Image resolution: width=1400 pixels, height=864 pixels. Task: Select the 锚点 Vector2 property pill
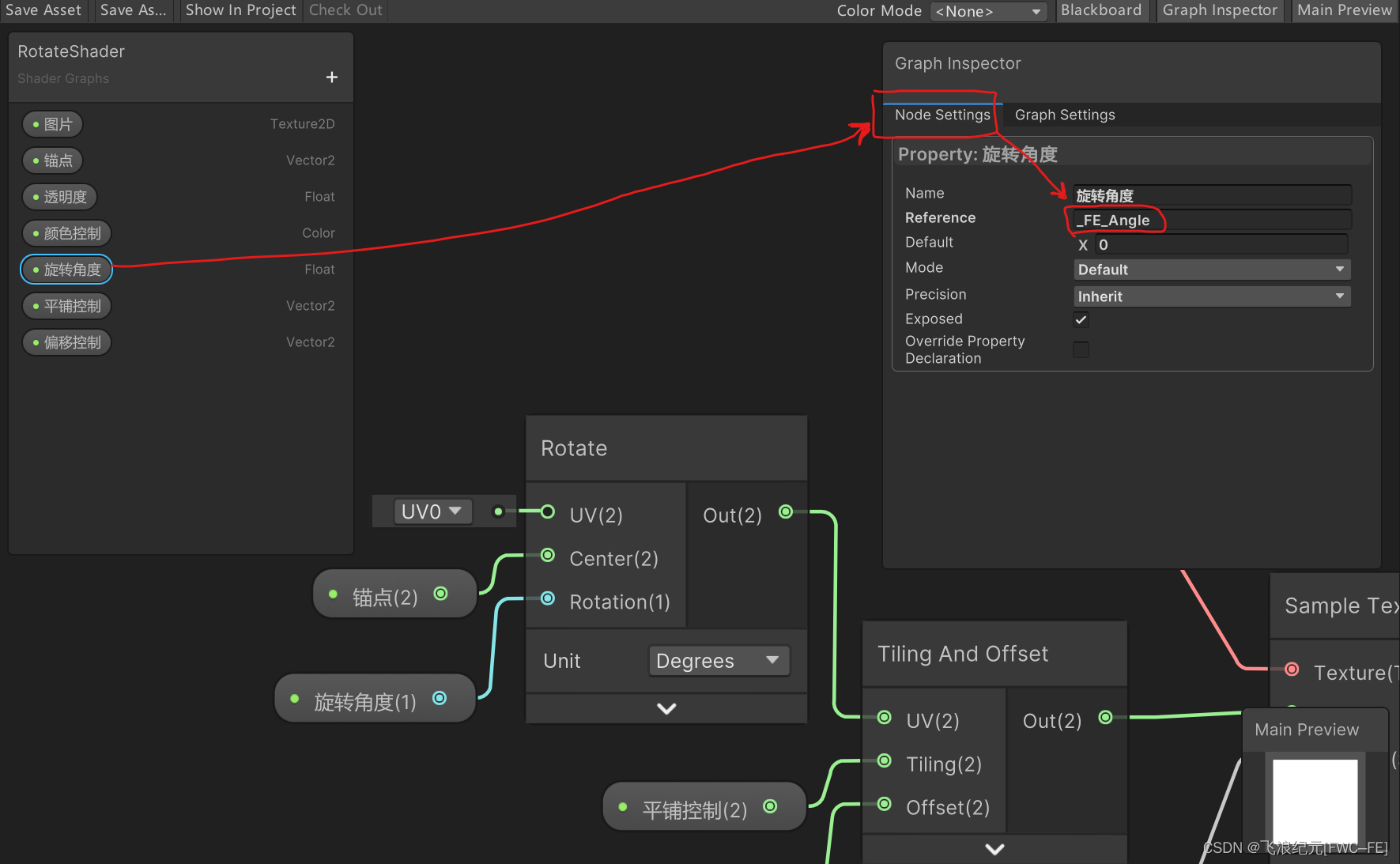click(x=52, y=160)
